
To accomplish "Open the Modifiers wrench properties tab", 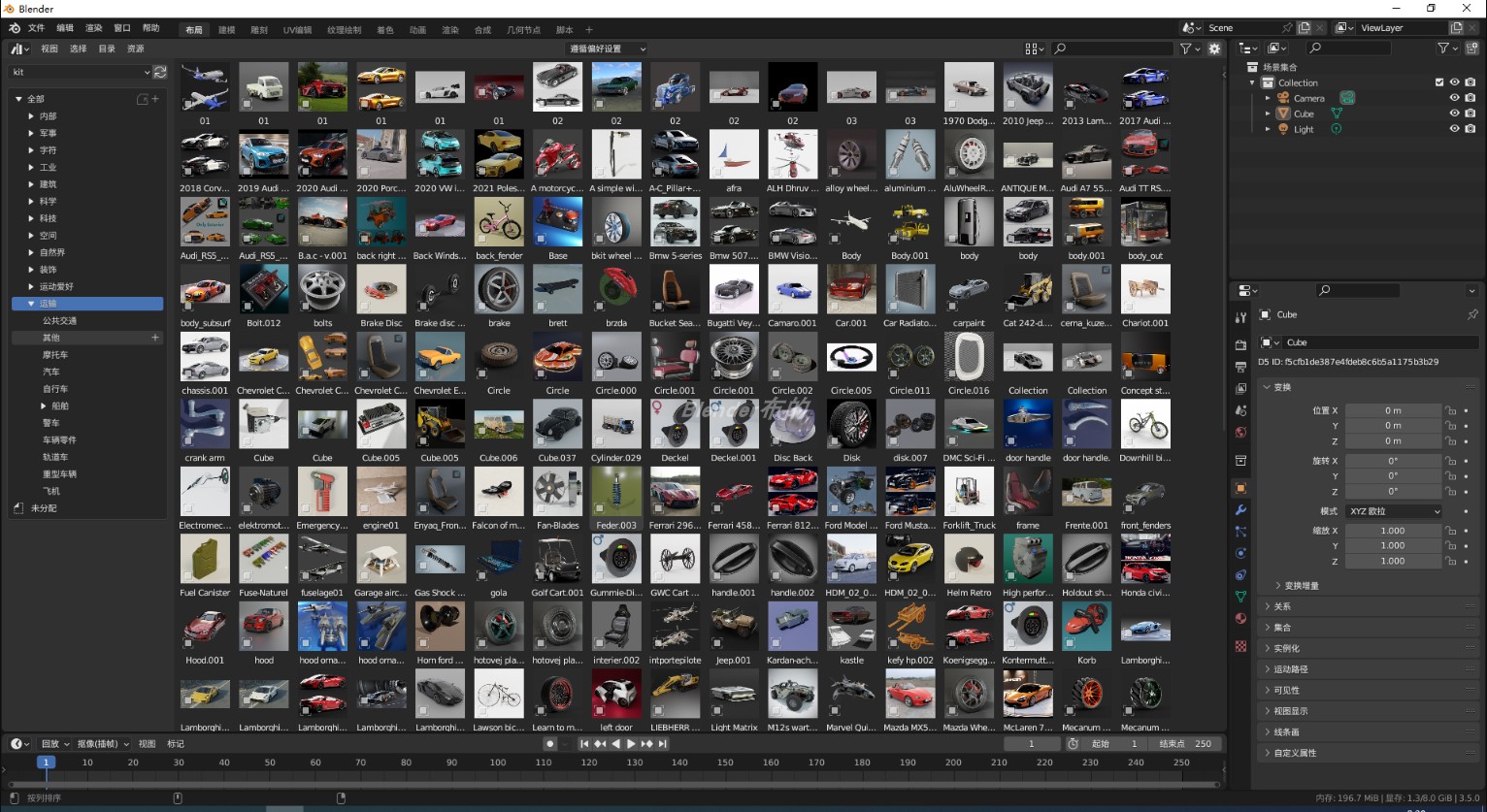I will pos(1240,510).
